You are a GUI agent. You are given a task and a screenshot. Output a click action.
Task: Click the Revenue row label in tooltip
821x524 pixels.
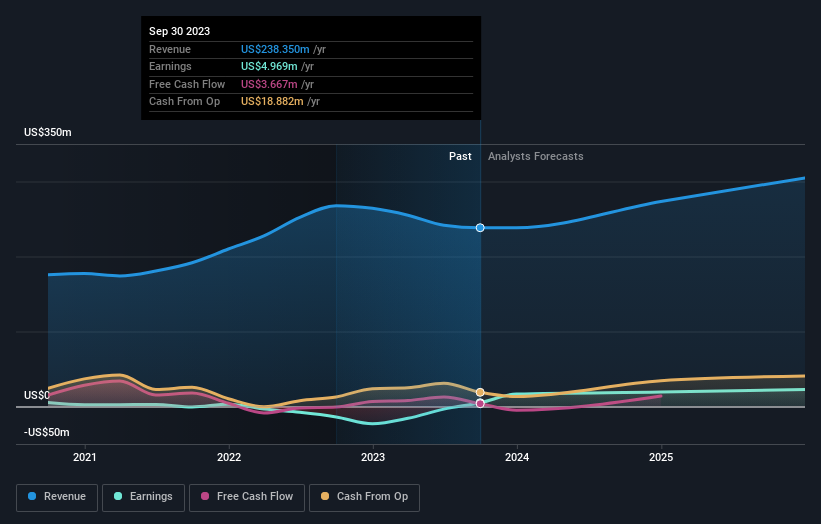(x=170, y=49)
